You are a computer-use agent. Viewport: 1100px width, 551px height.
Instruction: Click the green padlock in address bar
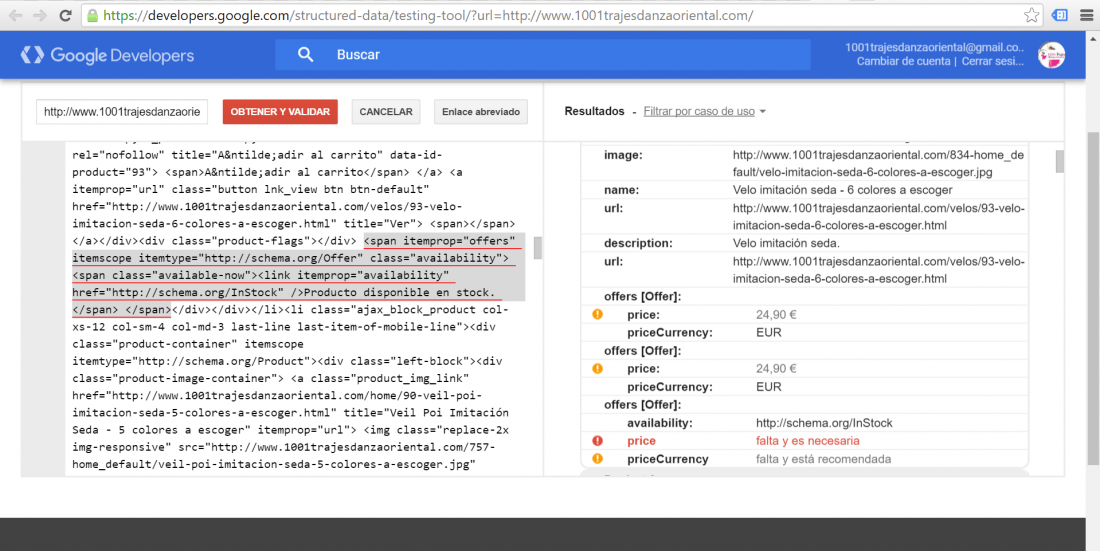92,15
